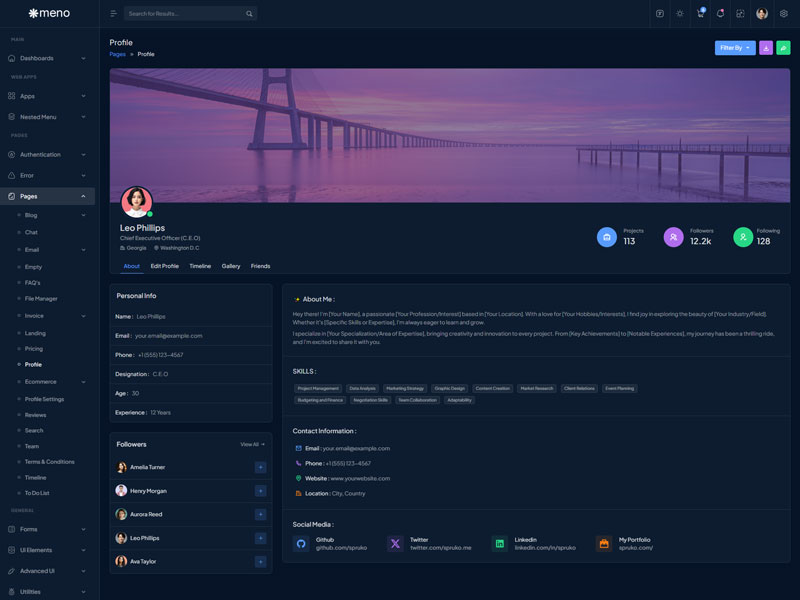Open the Gallery tab

[231, 266]
